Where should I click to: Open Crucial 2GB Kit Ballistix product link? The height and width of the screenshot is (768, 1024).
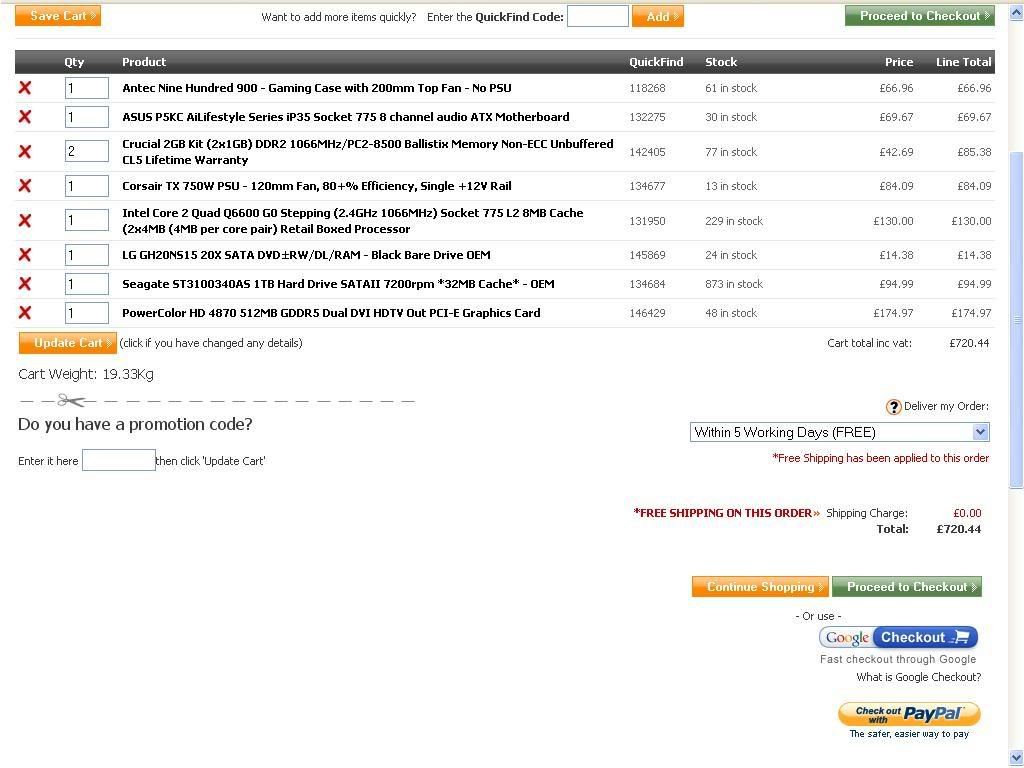click(368, 152)
